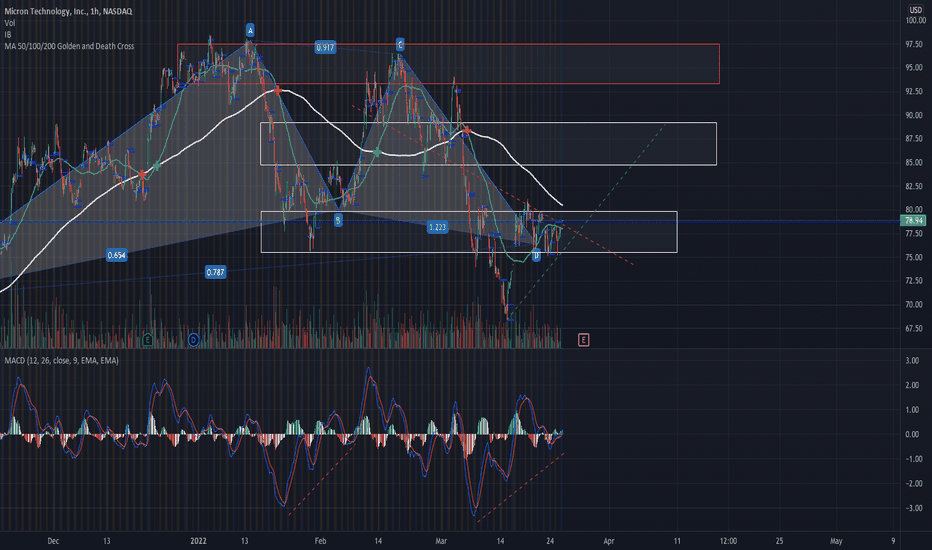
Task: Click the 25 date label
Action: (x=779, y=540)
